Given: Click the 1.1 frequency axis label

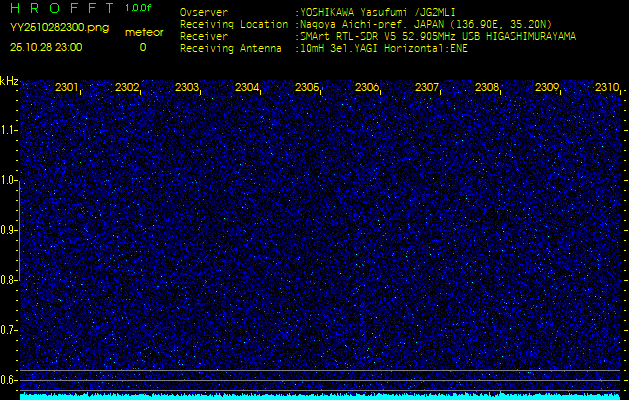Looking at the screenshot, I should coord(9,130).
